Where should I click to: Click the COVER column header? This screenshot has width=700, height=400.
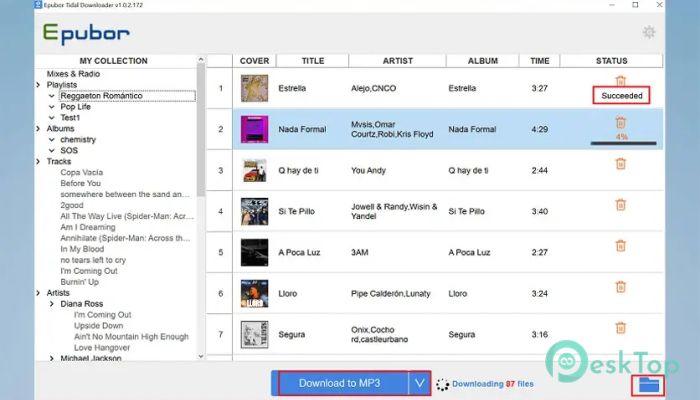[254, 61]
